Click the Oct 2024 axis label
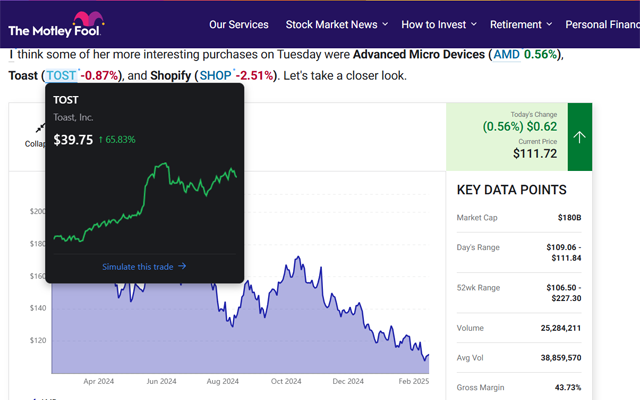This screenshot has width=640, height=400. (286, 381)
